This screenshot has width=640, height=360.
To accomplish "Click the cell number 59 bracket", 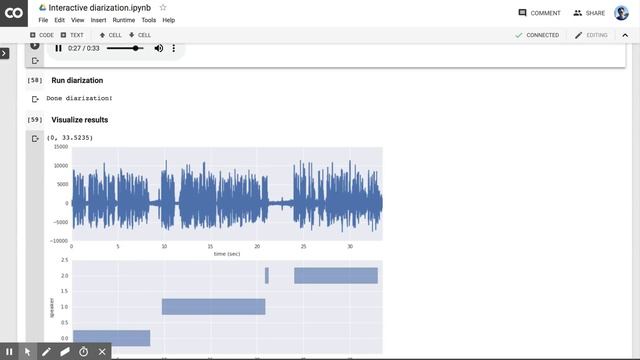I will click(35, 120).
